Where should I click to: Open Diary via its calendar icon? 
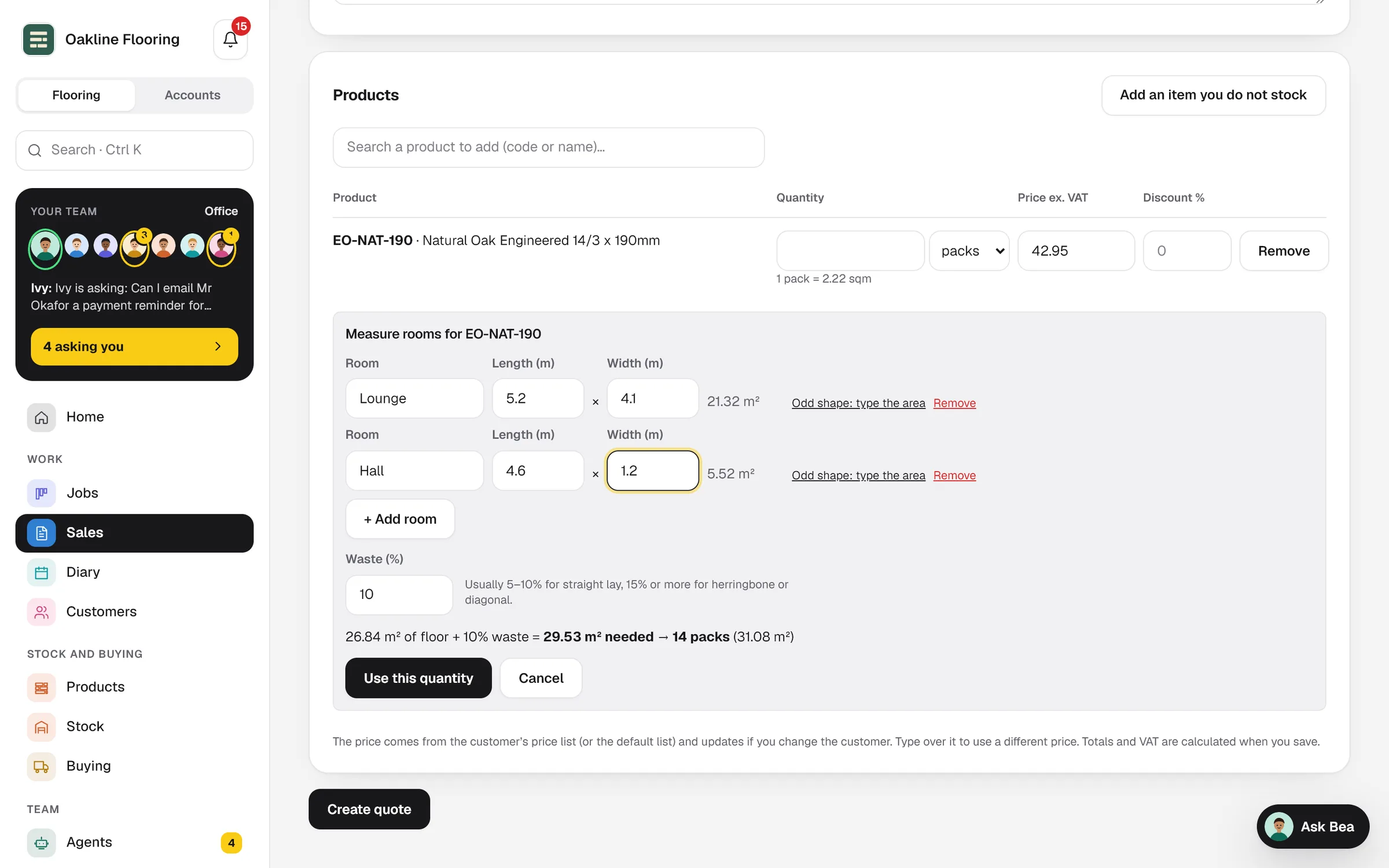click(41, 572)
